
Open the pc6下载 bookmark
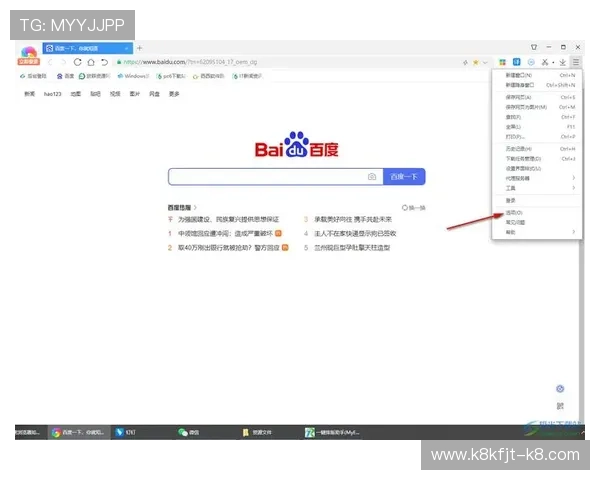[171, 76]
